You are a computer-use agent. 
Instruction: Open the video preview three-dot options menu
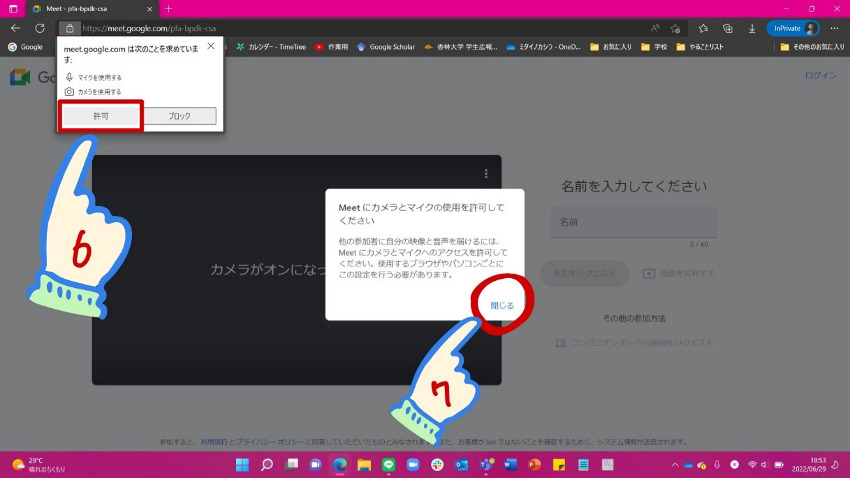[486, 173]
